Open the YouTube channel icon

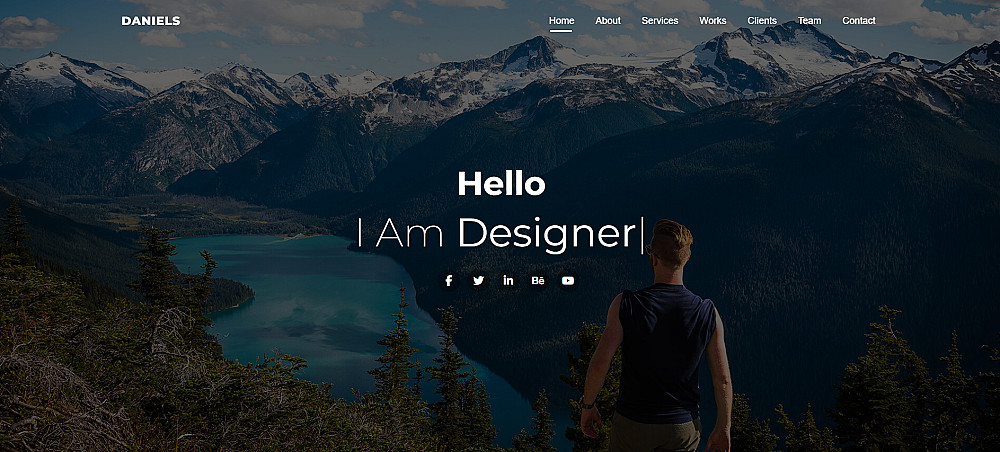[x=568, y=281]
